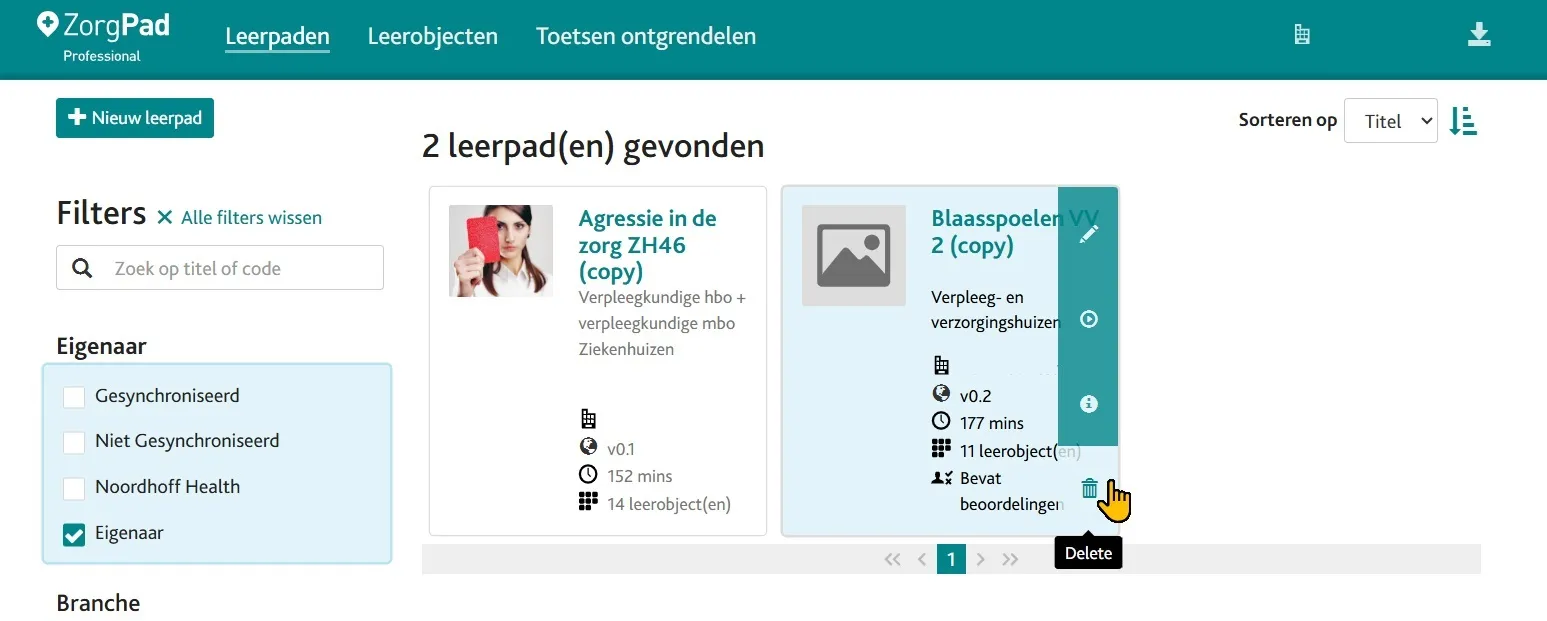Click the search field Zoek op titel of code
Screen dimensions: 1547x621
point(220,268)
